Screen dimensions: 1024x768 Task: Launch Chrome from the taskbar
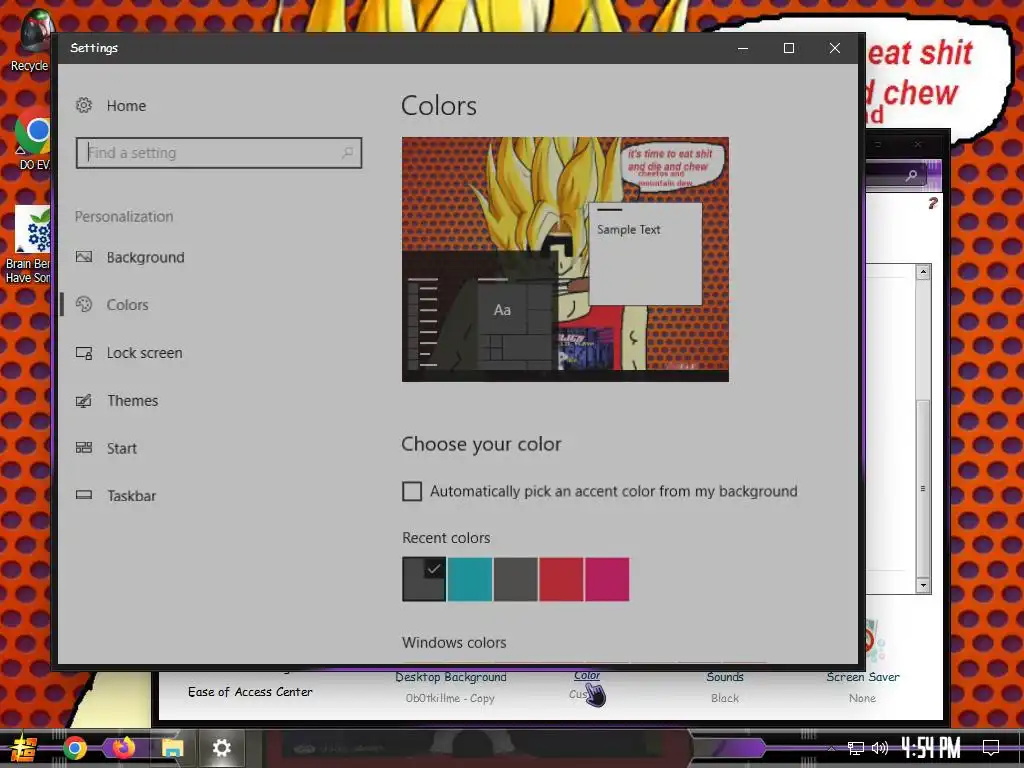pos(74,748)
